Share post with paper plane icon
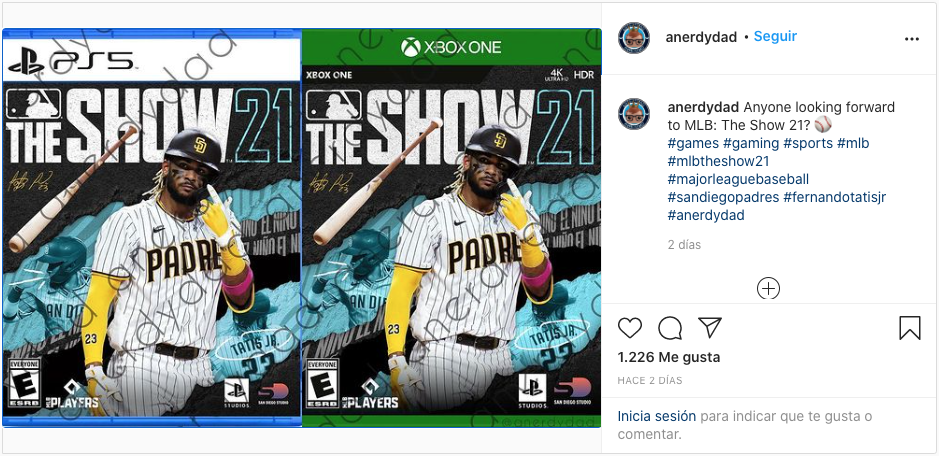Image resolution: width=939 pixels, height=456 pixels. (710, 328)
